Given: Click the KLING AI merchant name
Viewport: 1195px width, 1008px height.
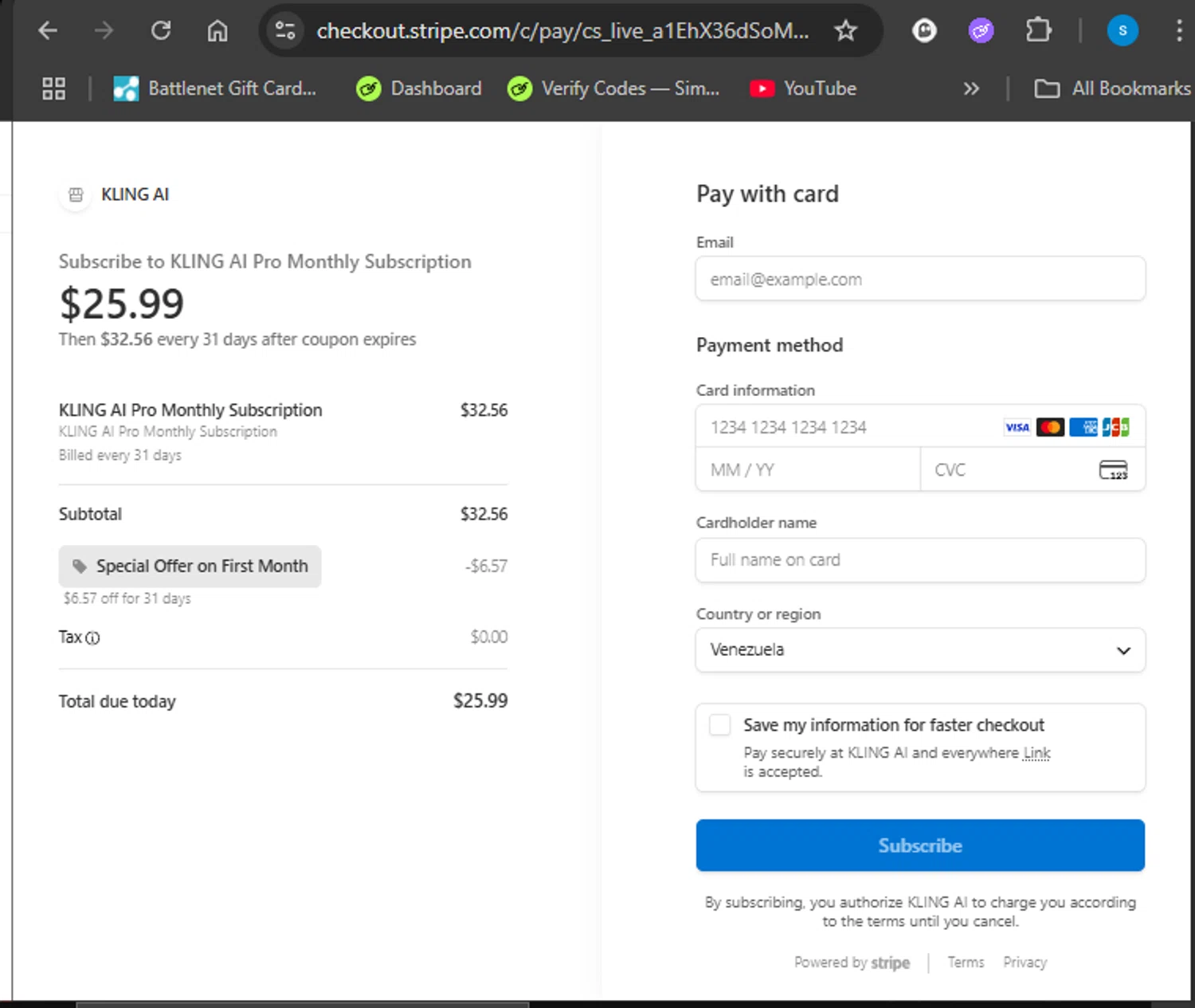Looking at the screenshot, I should point(135,194).
